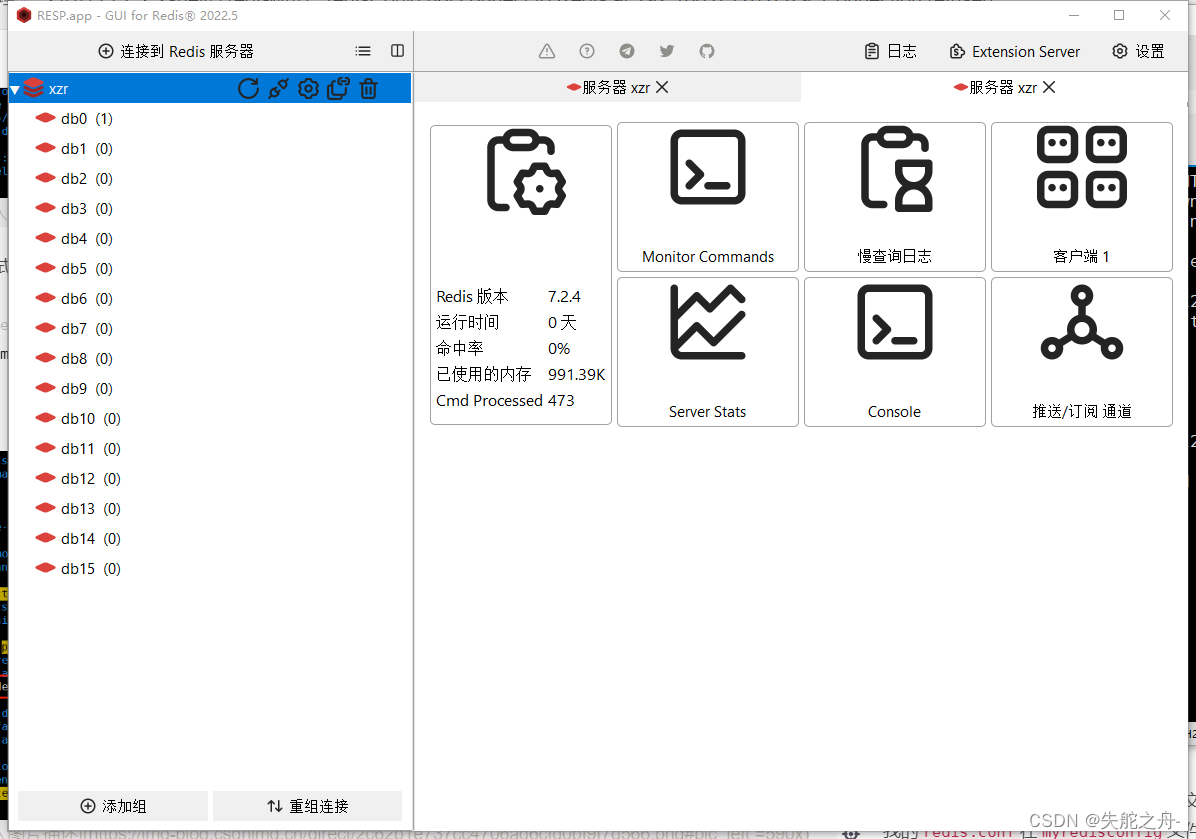
Task: Open the Telegram channel link
Action: pos(626,51)
